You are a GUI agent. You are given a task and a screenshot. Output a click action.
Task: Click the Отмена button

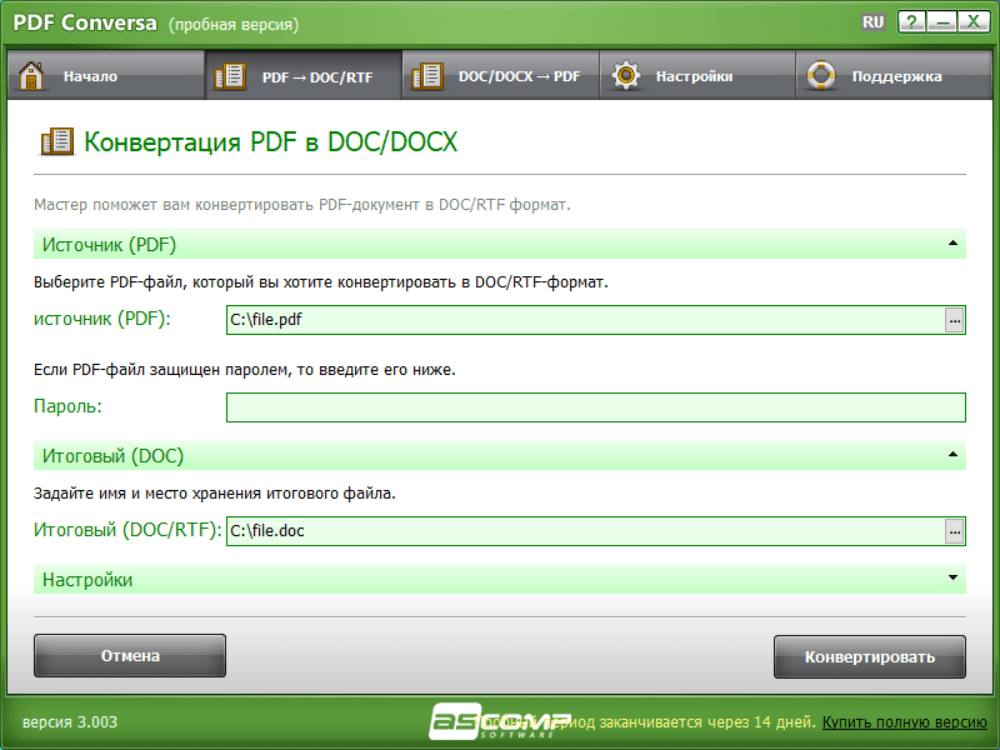pos(129,656)
